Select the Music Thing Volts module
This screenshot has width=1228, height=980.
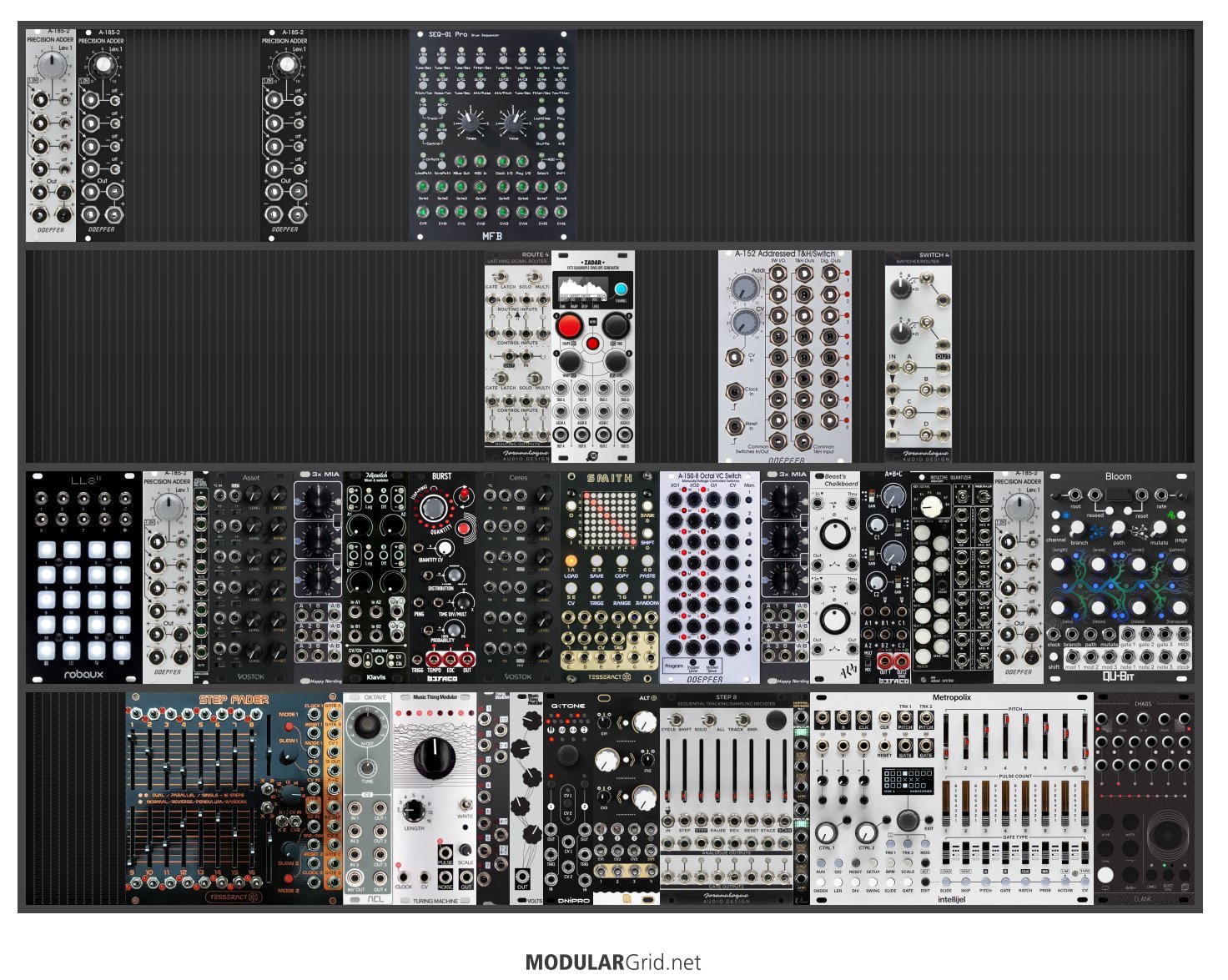[x=526, y=798]
